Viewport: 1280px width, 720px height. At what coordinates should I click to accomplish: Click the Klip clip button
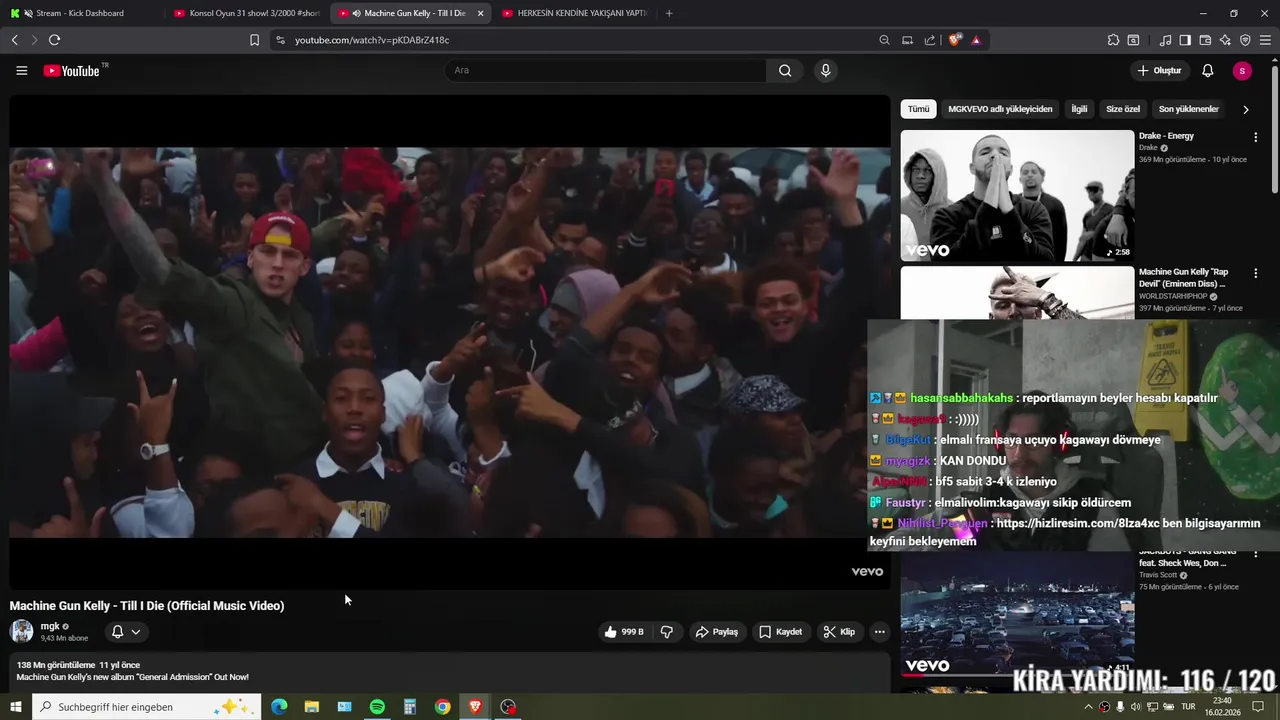(x=839, y=632)
